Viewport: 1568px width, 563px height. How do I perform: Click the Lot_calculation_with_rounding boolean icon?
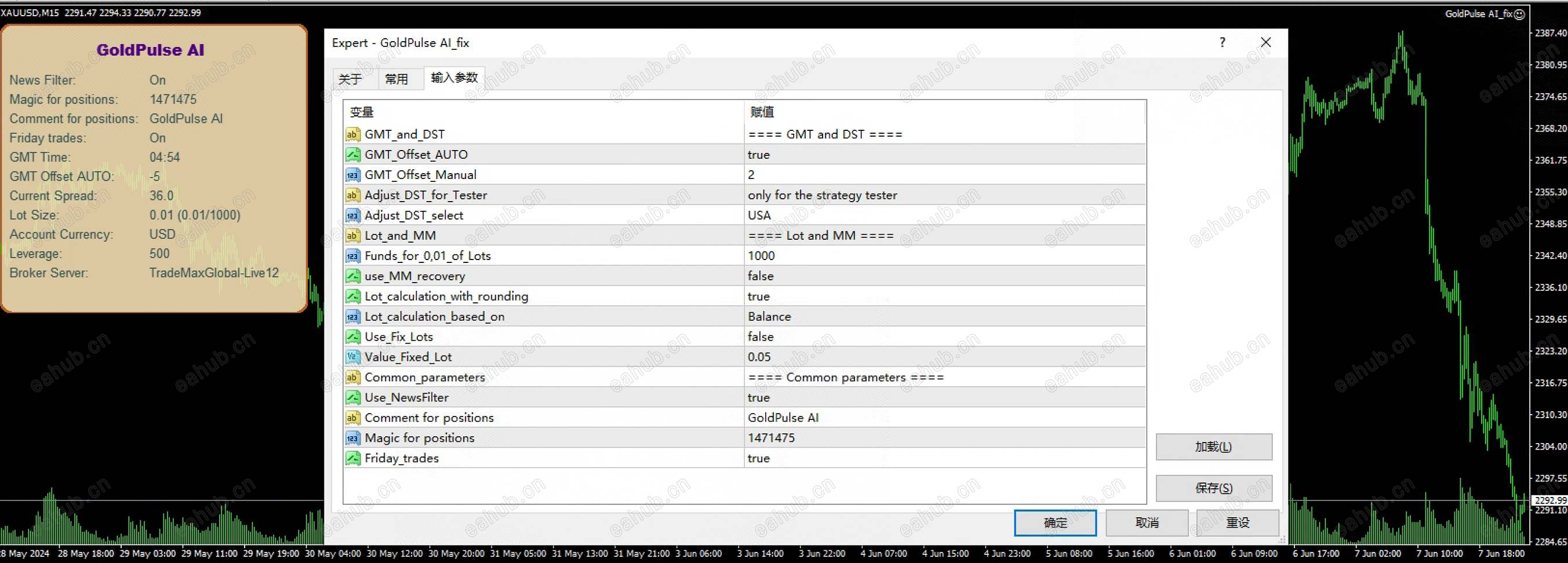click(x=352, y=296)
